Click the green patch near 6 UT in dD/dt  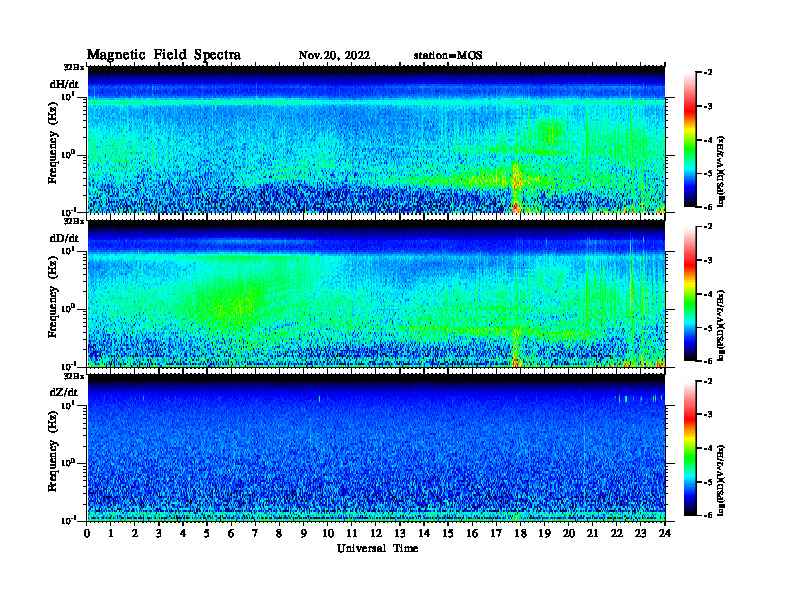(235, 302)
